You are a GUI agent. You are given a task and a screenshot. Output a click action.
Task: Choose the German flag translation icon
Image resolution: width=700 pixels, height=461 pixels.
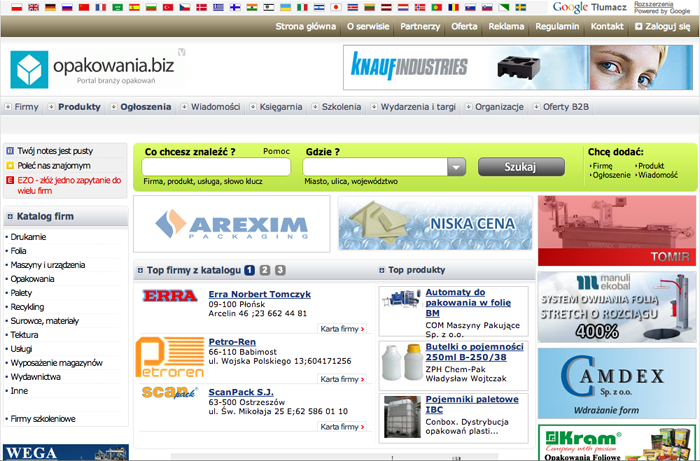point(50,7)
